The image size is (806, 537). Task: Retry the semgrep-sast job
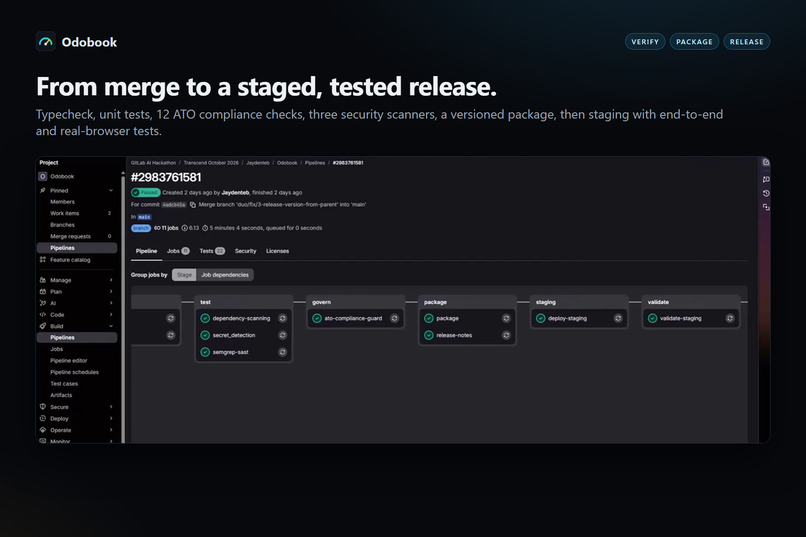point(282,352)
